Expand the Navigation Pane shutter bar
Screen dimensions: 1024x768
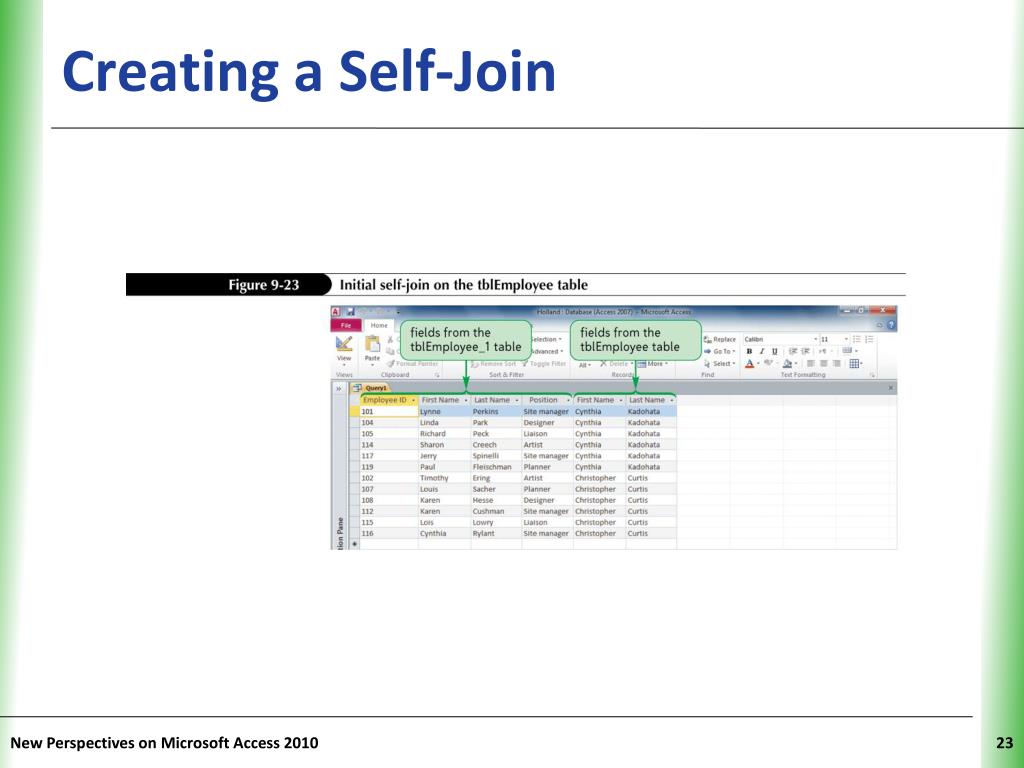tap(338, 389)
